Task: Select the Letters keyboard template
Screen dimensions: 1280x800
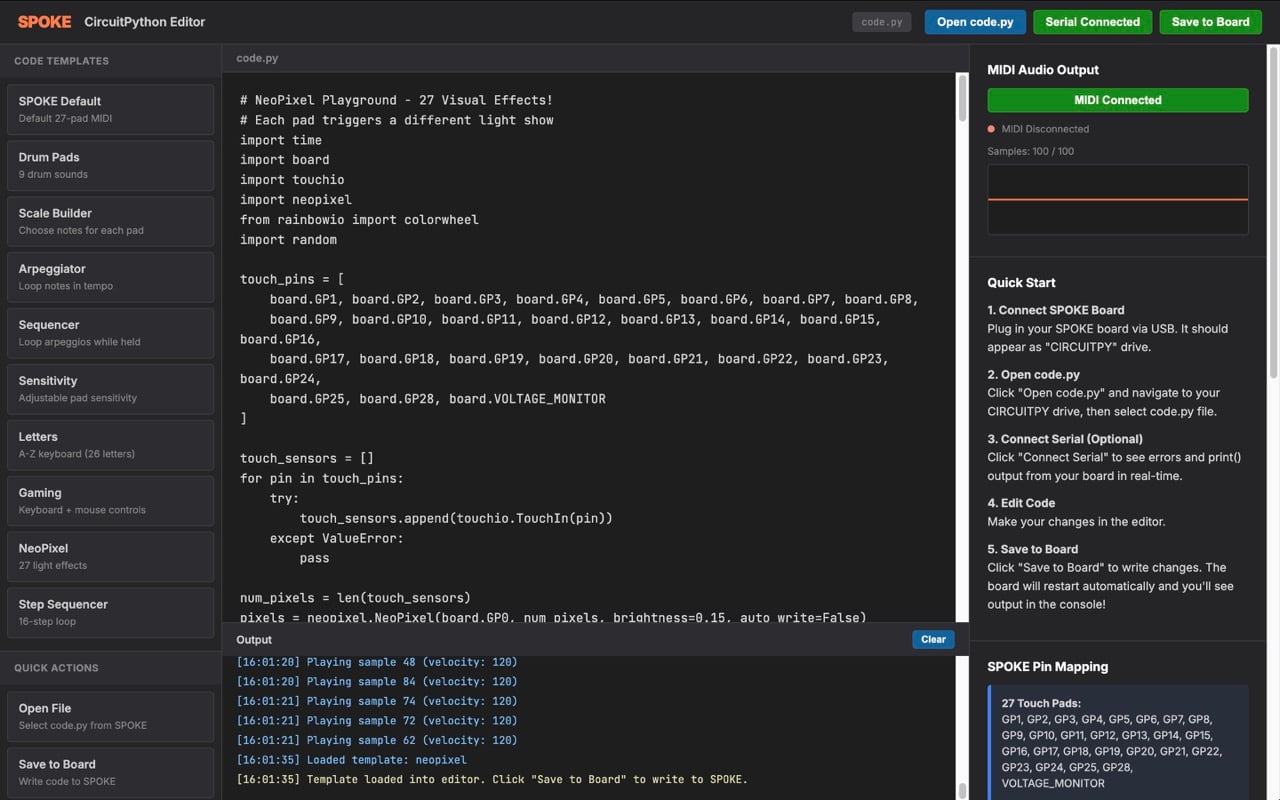Action: 110,445
